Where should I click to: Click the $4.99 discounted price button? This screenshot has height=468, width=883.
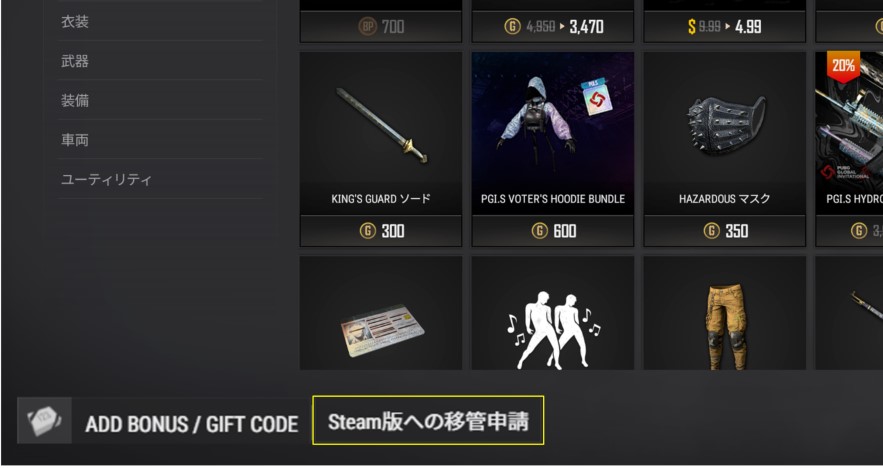click(725, 26)
